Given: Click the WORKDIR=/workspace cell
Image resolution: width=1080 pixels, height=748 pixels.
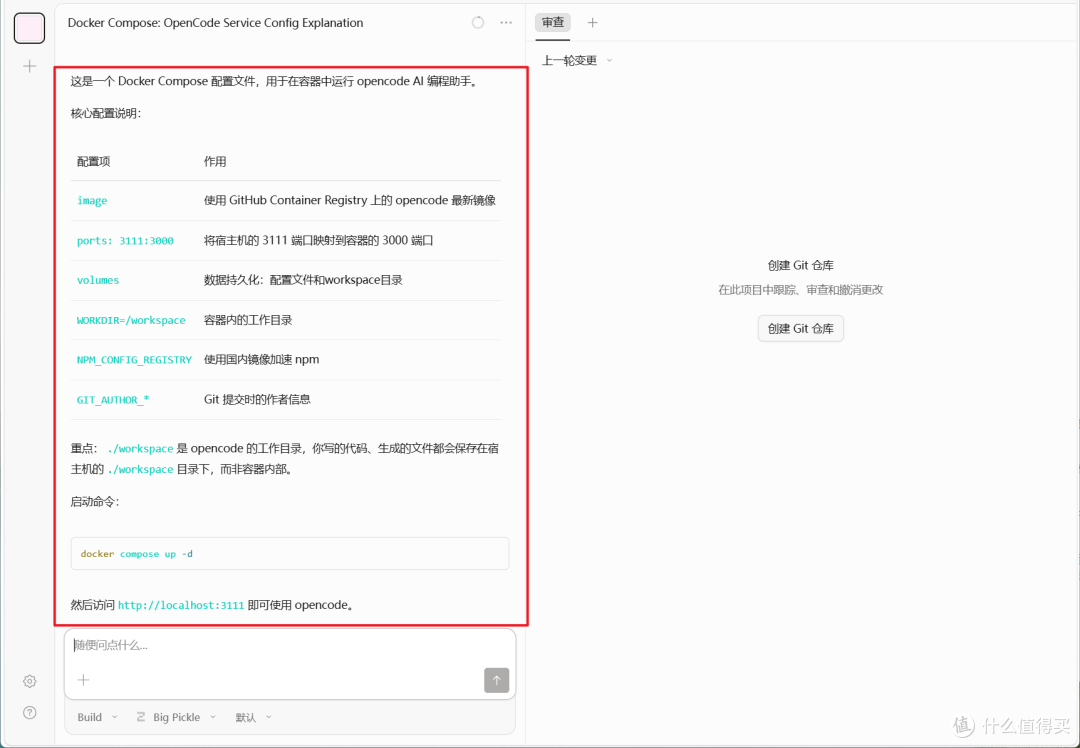Looking at the screenshot, I should coord(131,320).
